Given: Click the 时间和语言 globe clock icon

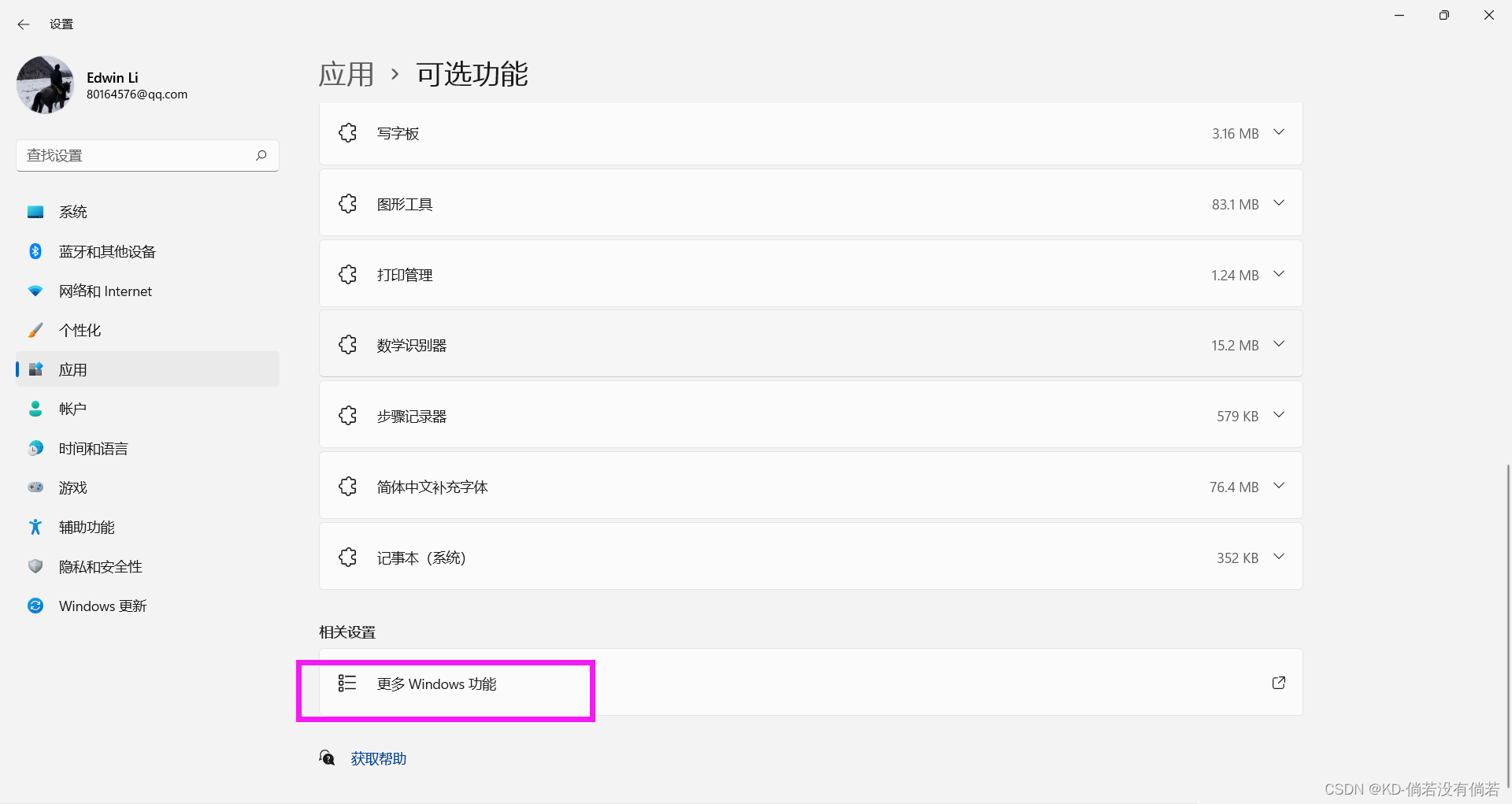Looking at the screenshot, I should (35, 448).
